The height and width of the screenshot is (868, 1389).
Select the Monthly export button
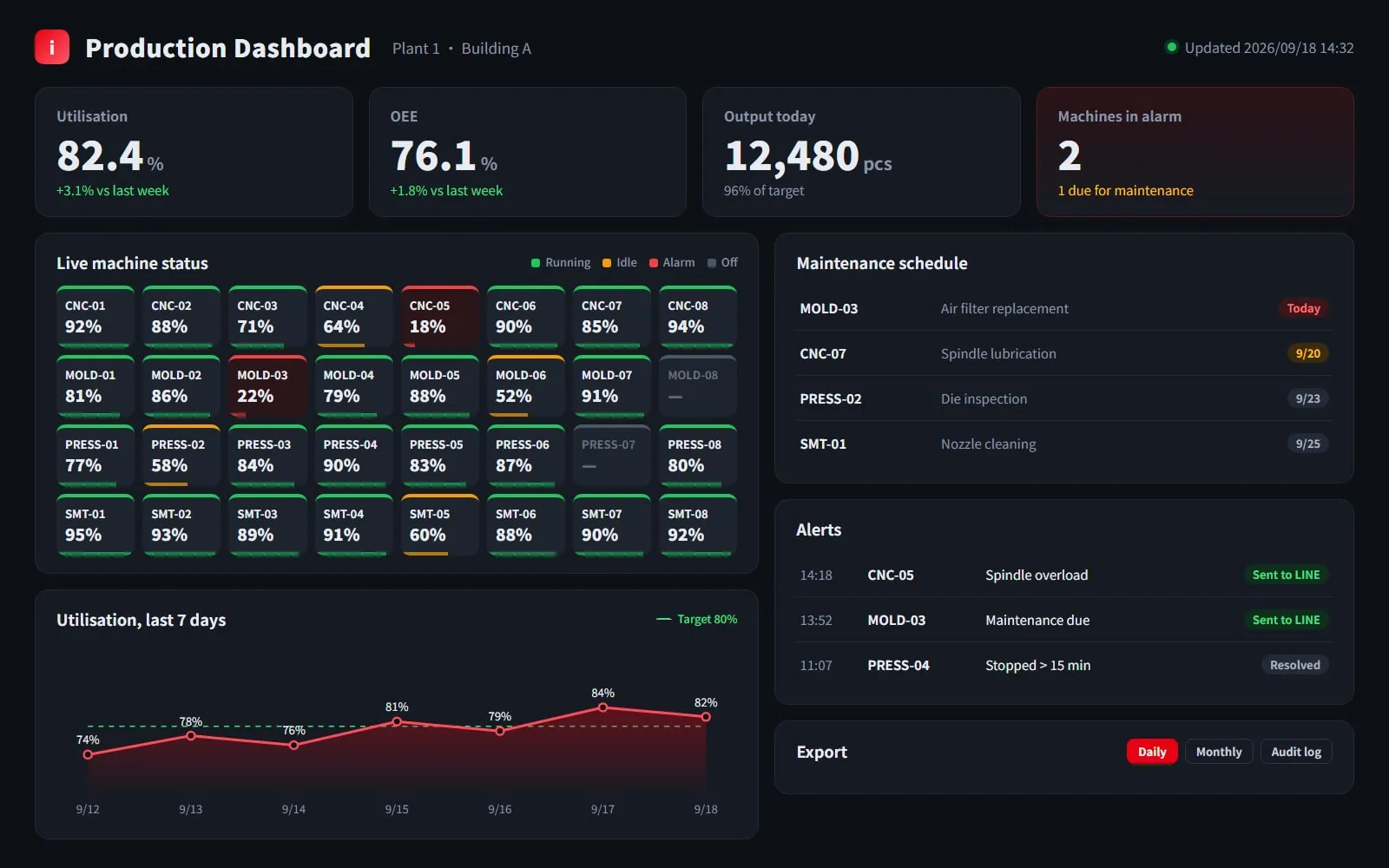point(1219,752)
